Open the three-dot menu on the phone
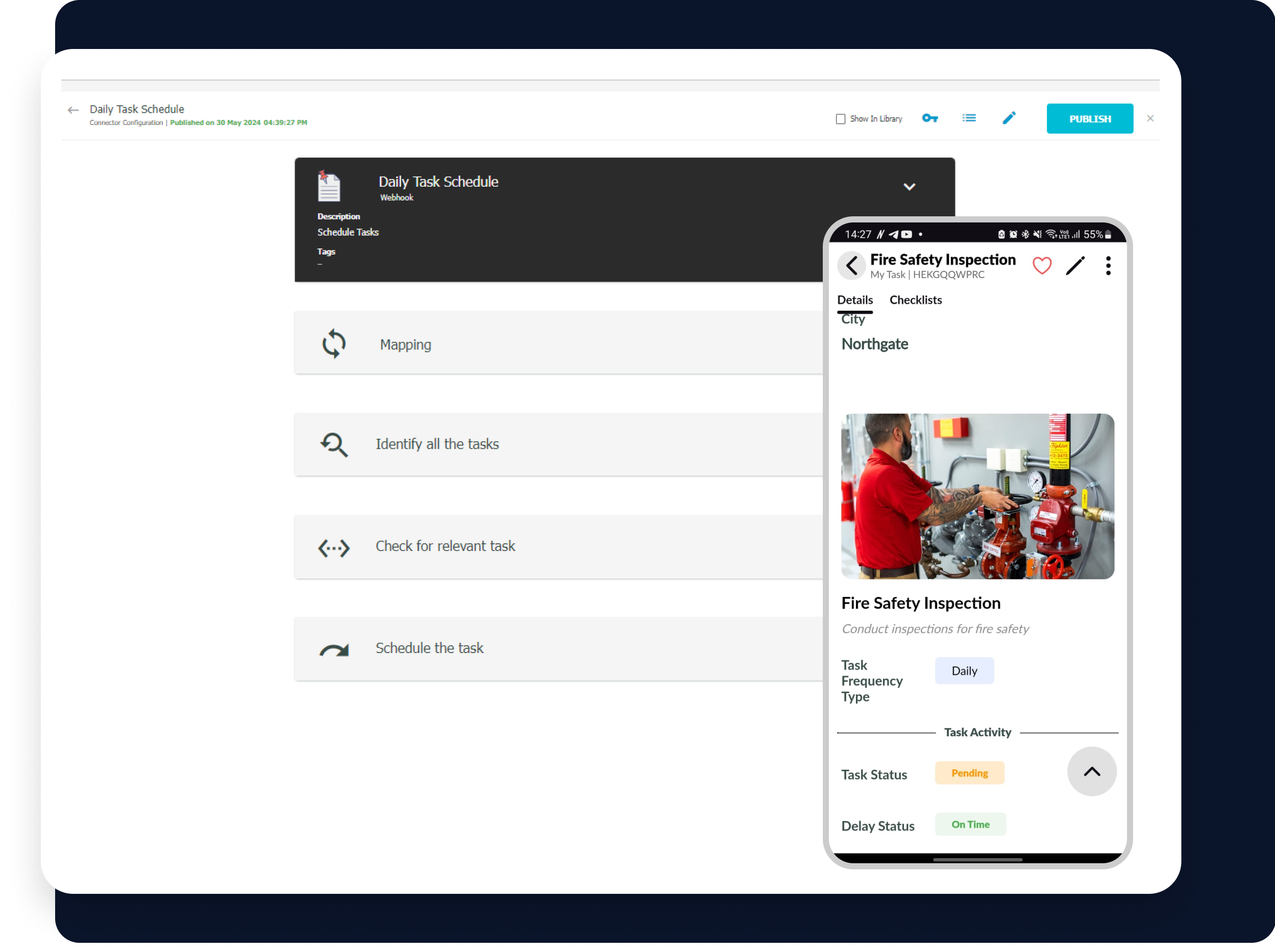1275x952 pixels. tap(1108, 266)
